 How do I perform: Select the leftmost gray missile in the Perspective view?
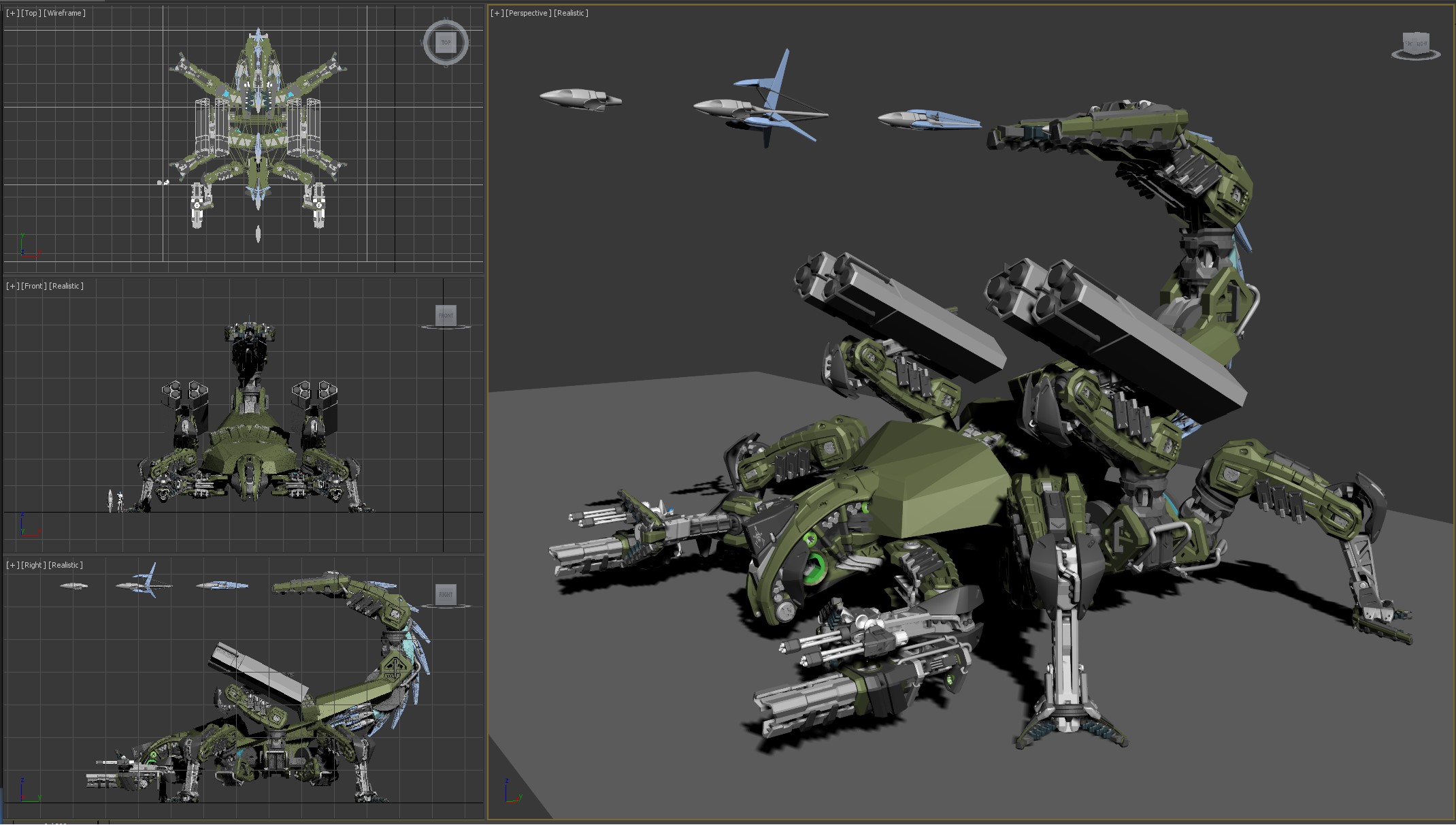[576, 99]
